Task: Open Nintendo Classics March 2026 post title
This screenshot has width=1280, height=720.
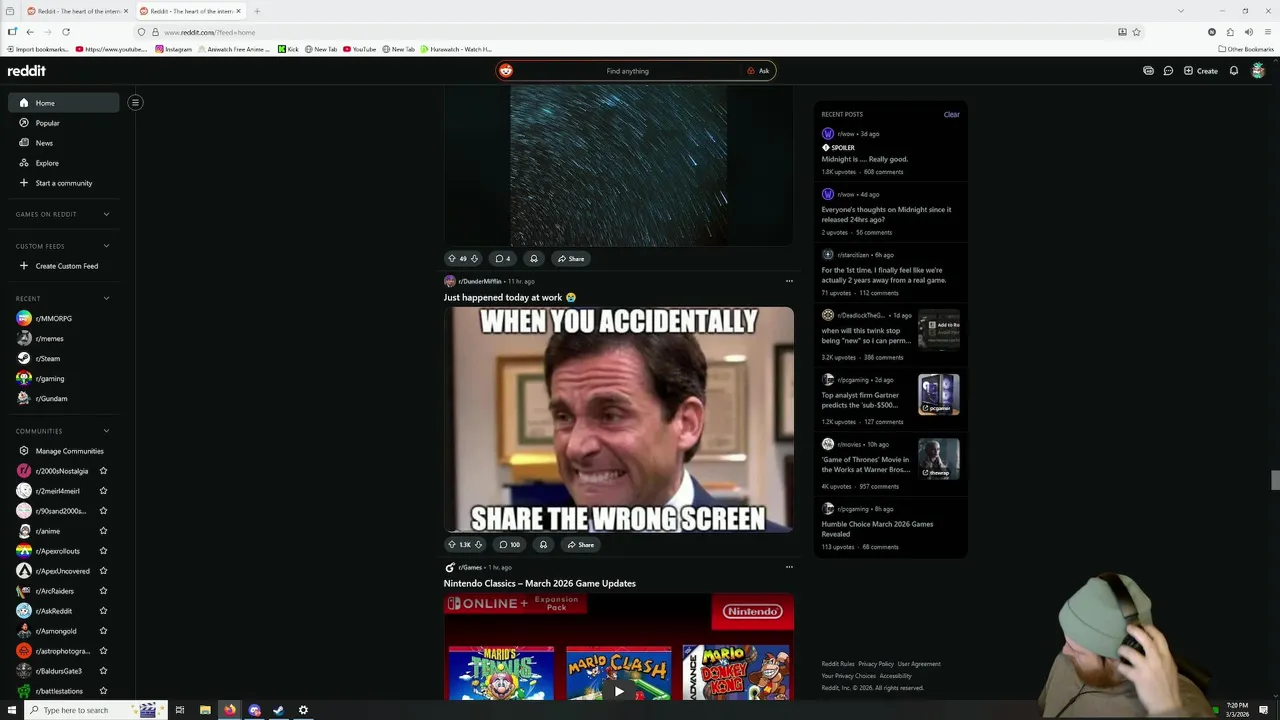Action: click(540, 583)
